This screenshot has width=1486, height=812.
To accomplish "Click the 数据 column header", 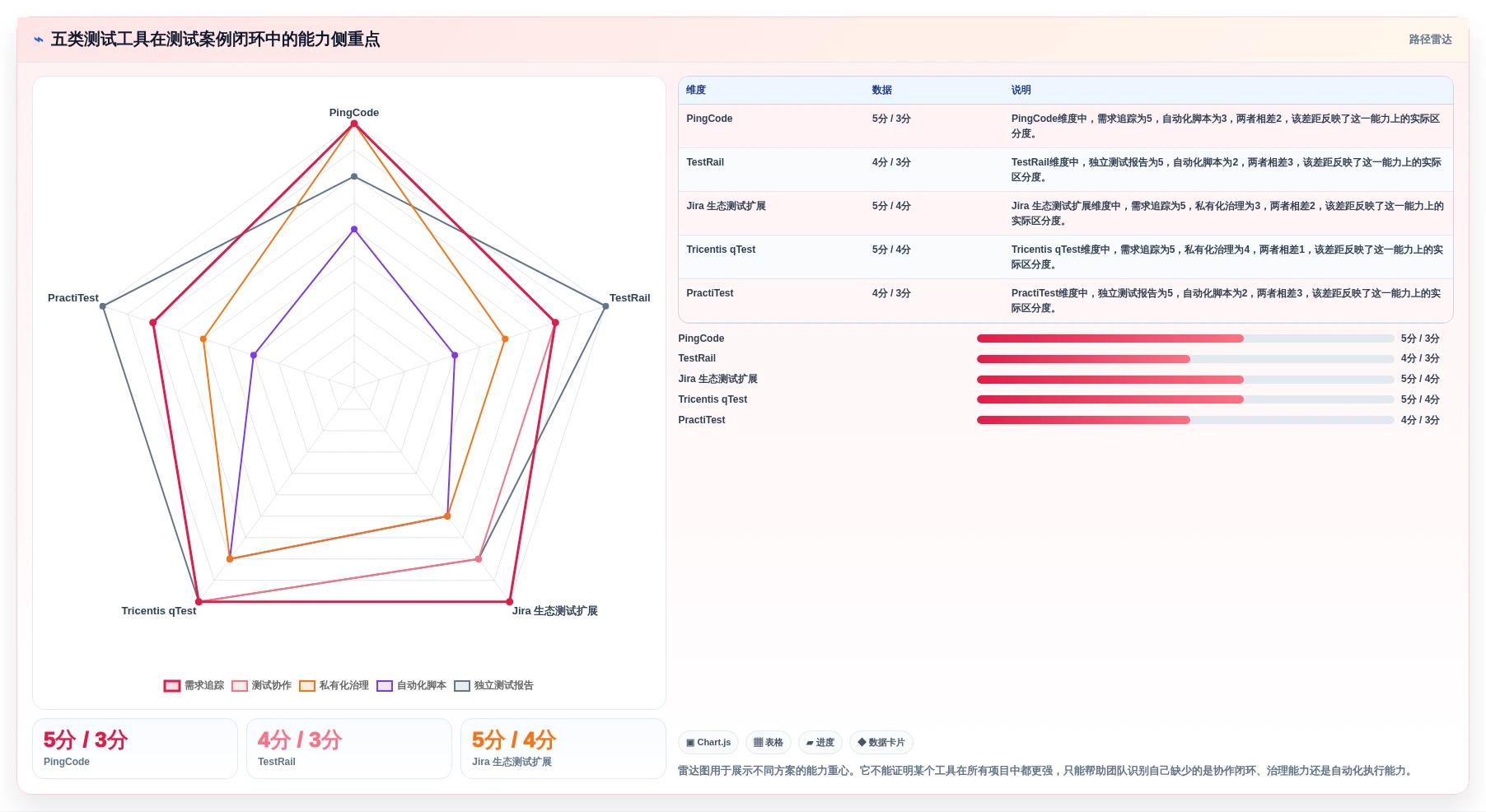I will pyautogui.click(x=882, y=90).
